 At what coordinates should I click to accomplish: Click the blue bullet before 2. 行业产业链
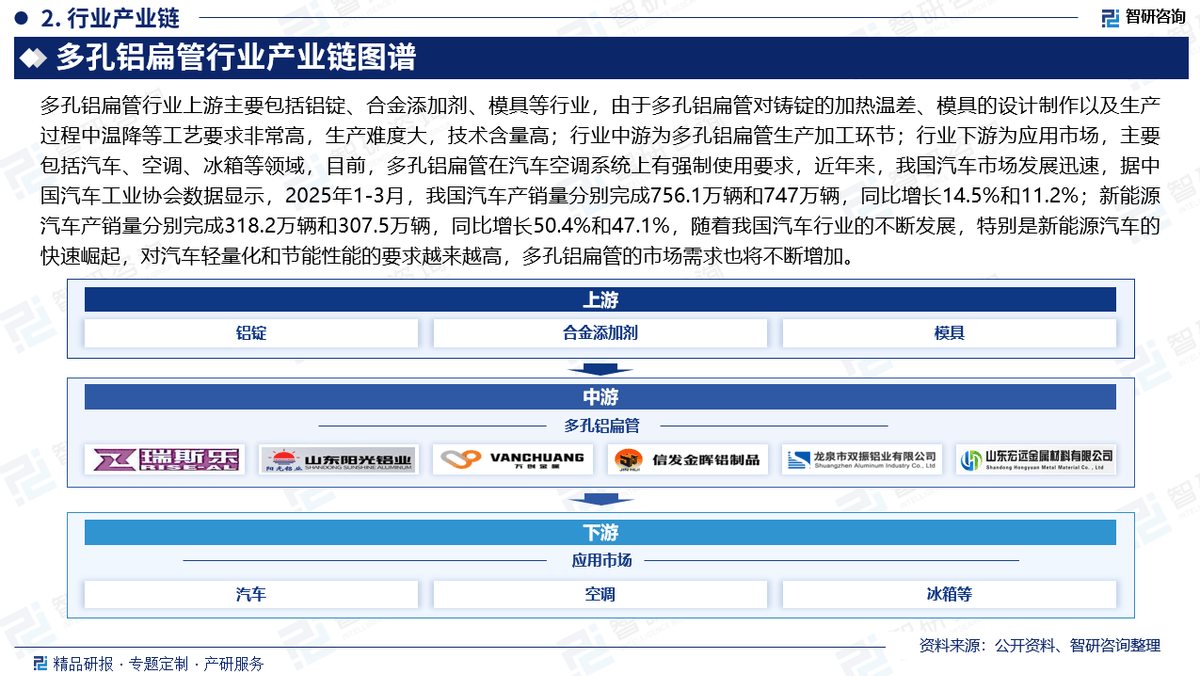click(21, 18)
